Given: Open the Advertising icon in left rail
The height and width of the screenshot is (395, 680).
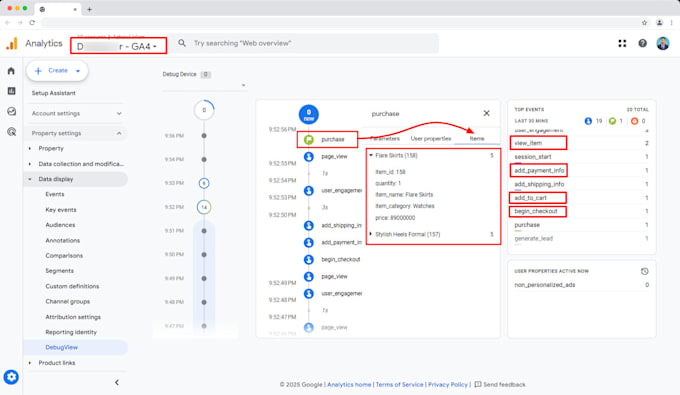Looking at the screenshot, I should [11, 131].
